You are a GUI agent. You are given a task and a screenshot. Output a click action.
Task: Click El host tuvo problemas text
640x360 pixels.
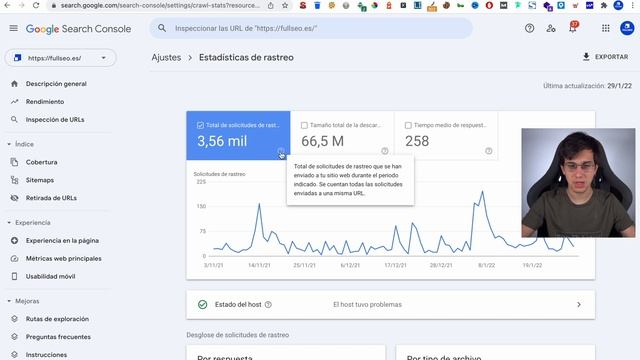click(367, 304)
